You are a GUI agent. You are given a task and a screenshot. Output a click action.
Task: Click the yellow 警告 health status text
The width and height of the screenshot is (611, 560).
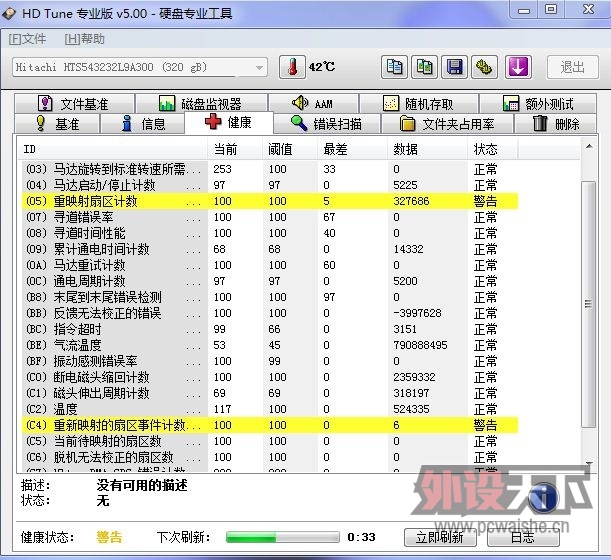[x=109, y=537]
